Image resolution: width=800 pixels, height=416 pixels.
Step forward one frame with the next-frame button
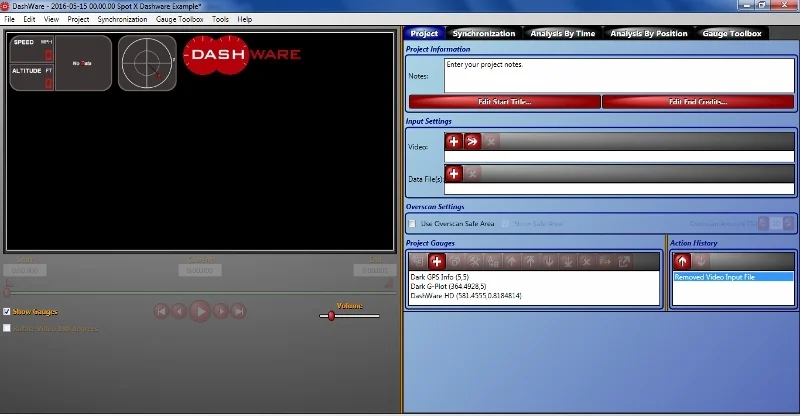coord(220,311)
